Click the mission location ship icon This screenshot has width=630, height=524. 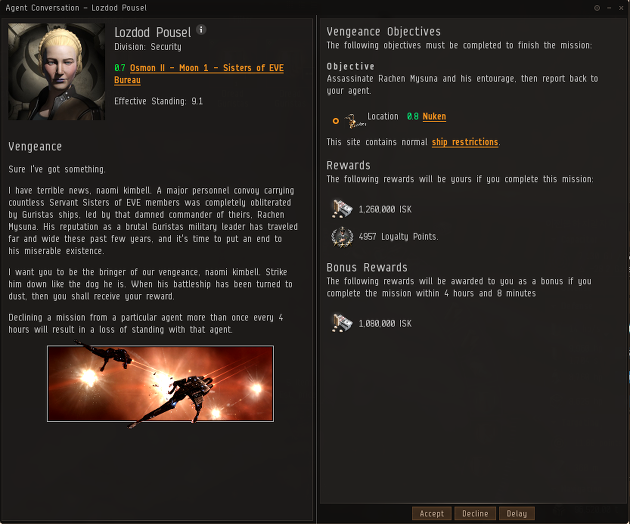pos(355,121)
